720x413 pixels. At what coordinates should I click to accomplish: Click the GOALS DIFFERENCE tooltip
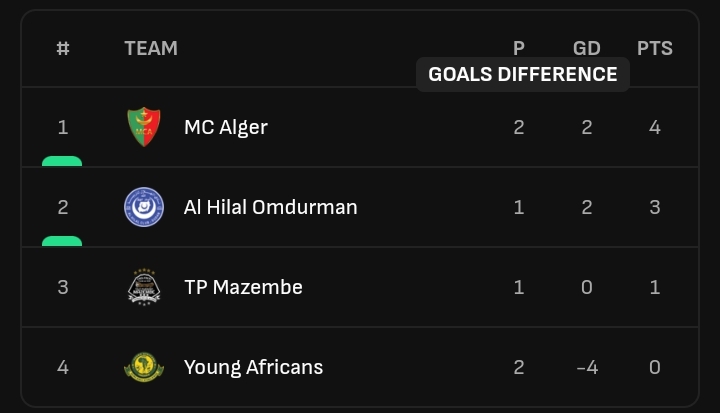[x=523, y=74]
